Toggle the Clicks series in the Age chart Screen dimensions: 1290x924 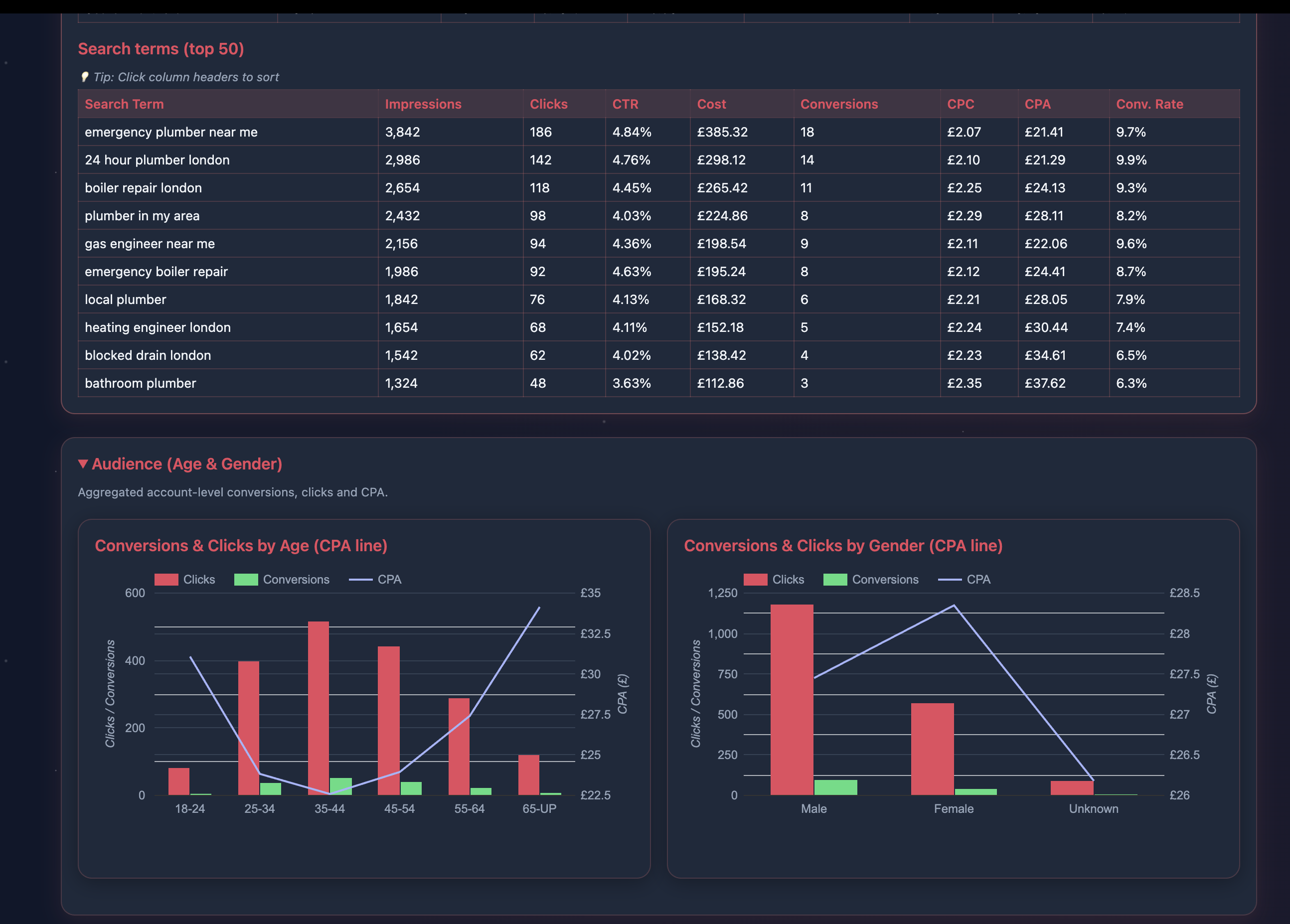coord(186,580)
